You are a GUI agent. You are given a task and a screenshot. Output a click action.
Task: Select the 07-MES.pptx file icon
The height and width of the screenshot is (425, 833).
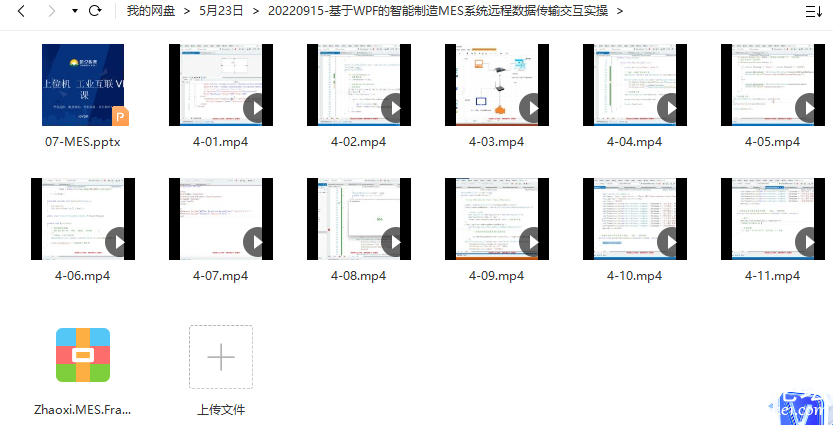coord(83,85)
